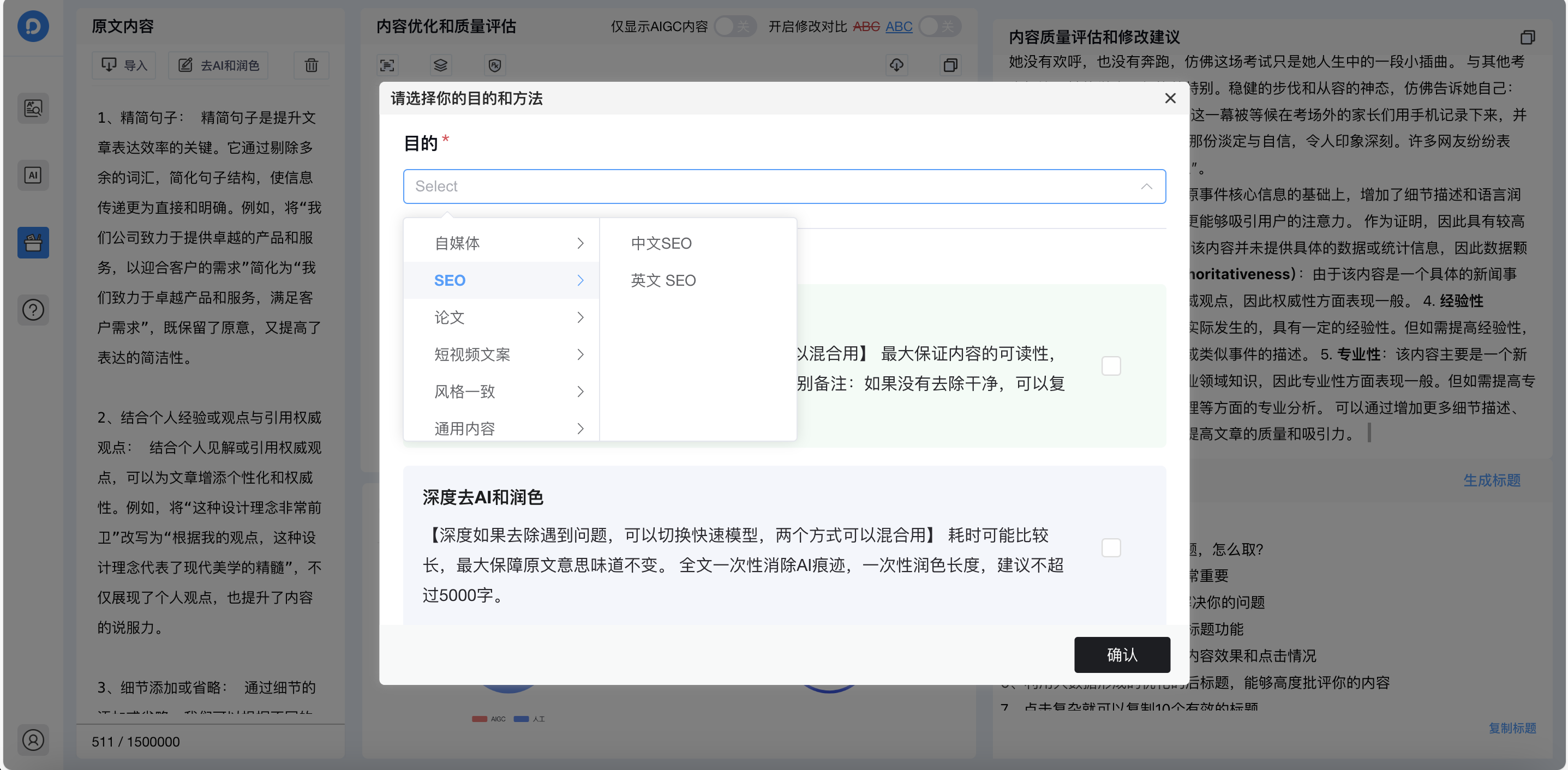This screenshot has height=770, width=1568.
Task: Open the document review icon in sidebar
Action: coord(33,107)
